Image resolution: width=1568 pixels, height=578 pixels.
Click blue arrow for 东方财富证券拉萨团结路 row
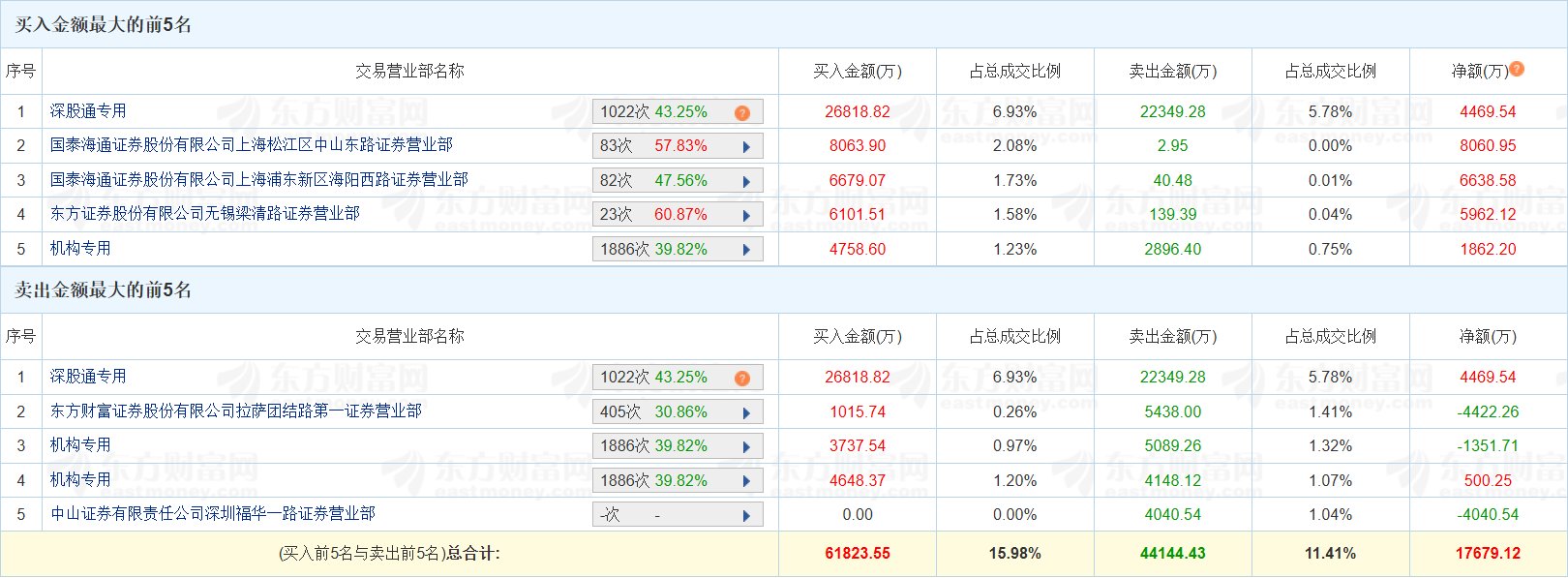pos(746,412)
